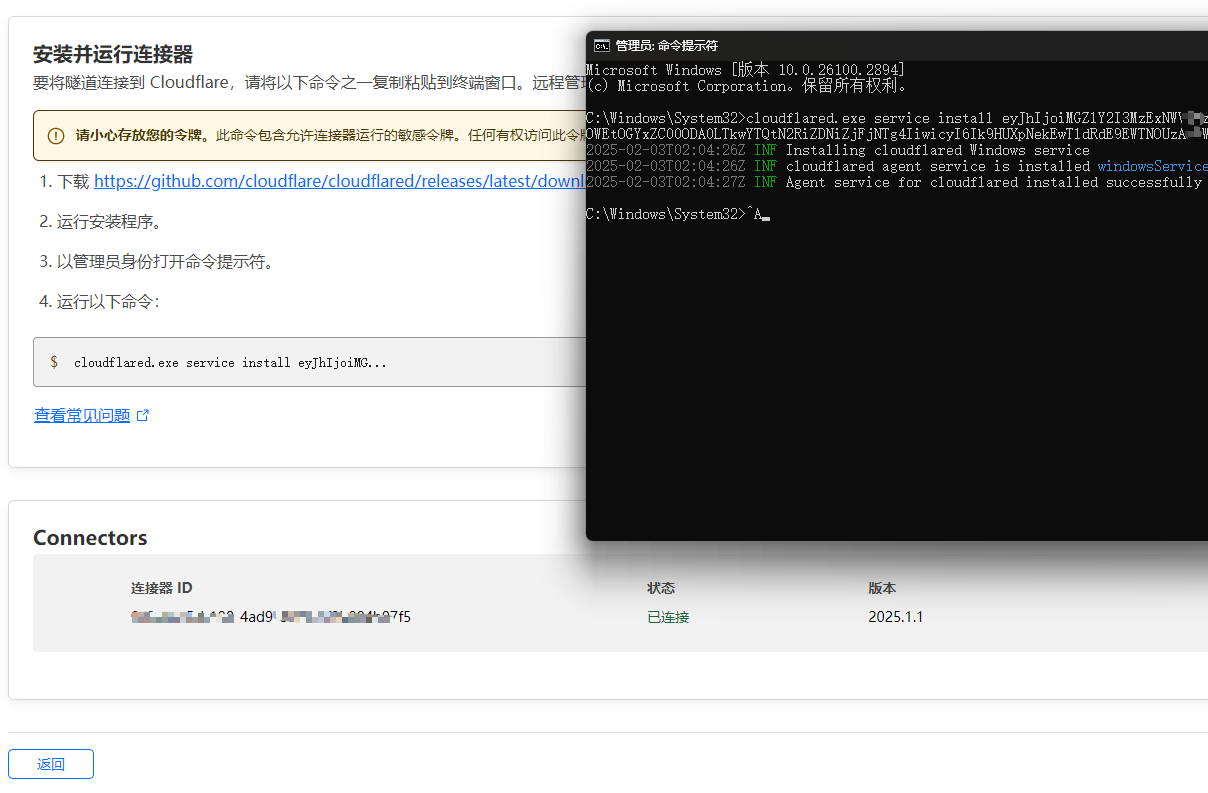
Task: Click inside the command prompt output area
Action: [x=850, y=350]
